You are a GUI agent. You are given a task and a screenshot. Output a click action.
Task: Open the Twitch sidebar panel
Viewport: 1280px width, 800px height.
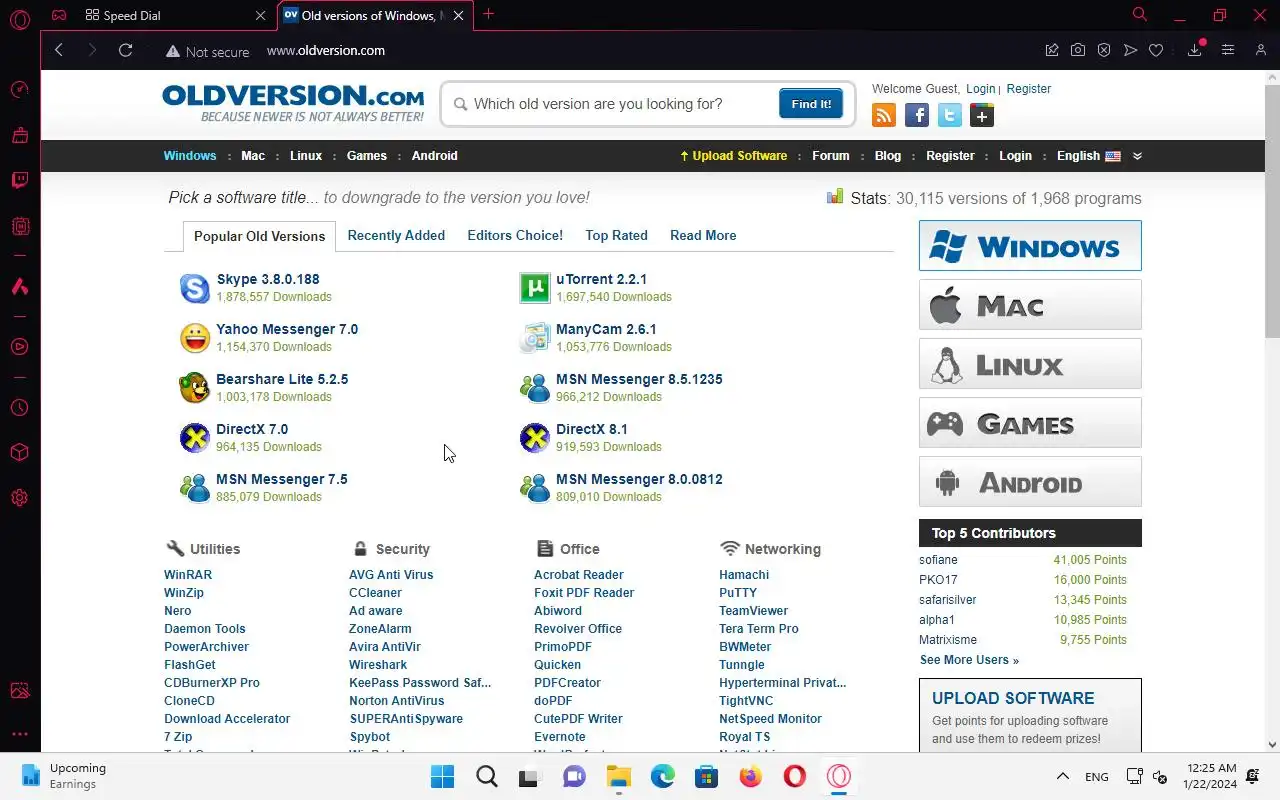click(x=20, y=181)
